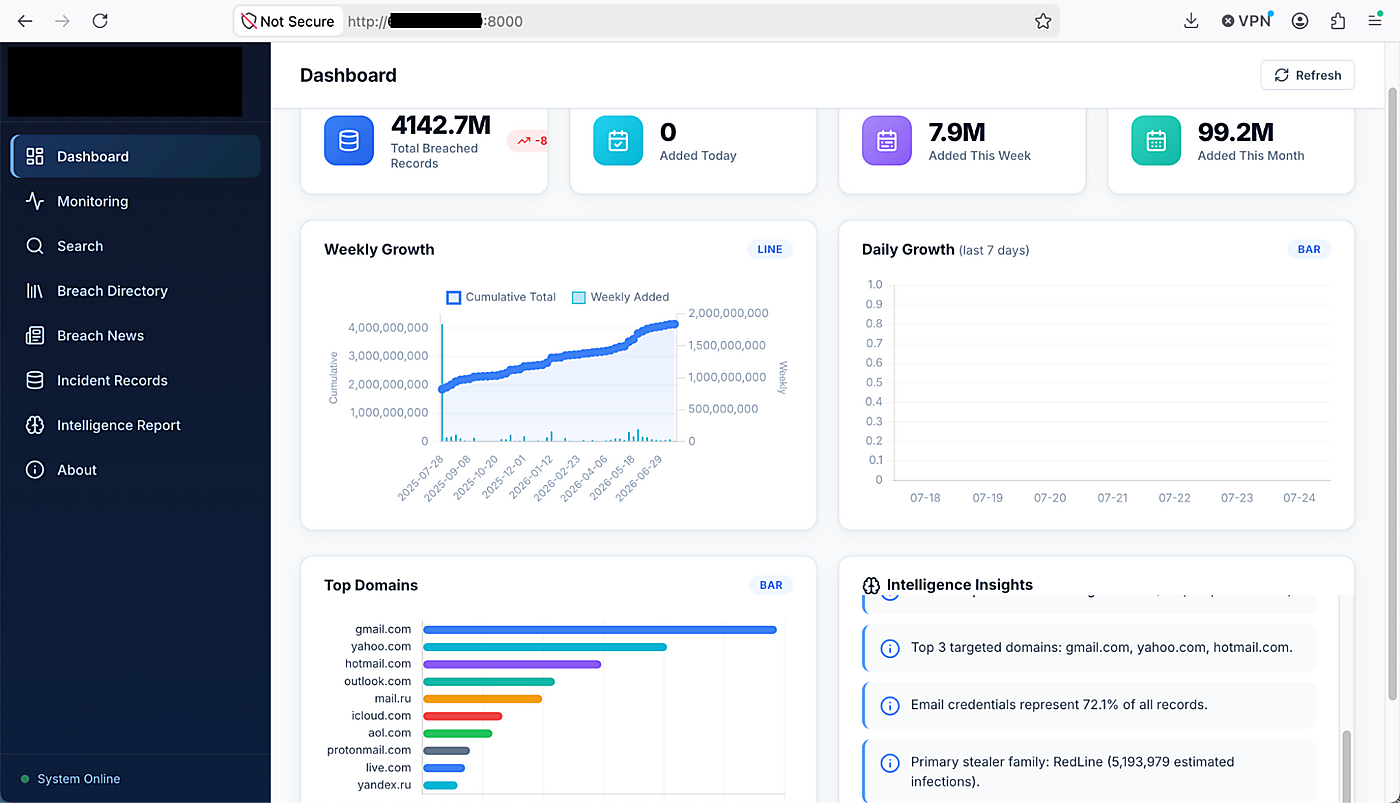This screenshot has height=803, width=1400.
Task: Toggle the Cumulative Total legend box
Action: click(x=453, y=297)
